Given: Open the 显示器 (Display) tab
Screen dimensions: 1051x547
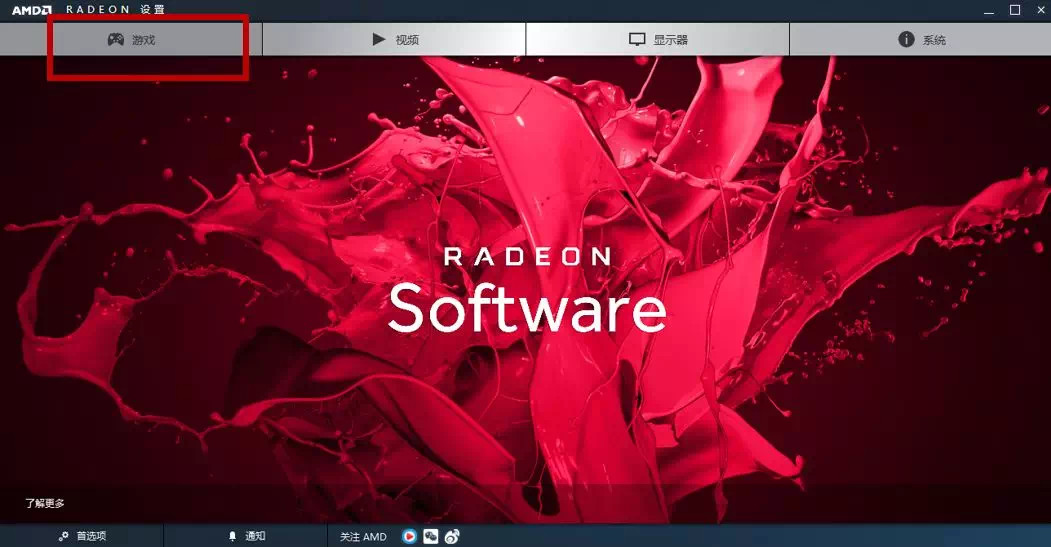Looking at the screenshot, I should pos(658,40).
